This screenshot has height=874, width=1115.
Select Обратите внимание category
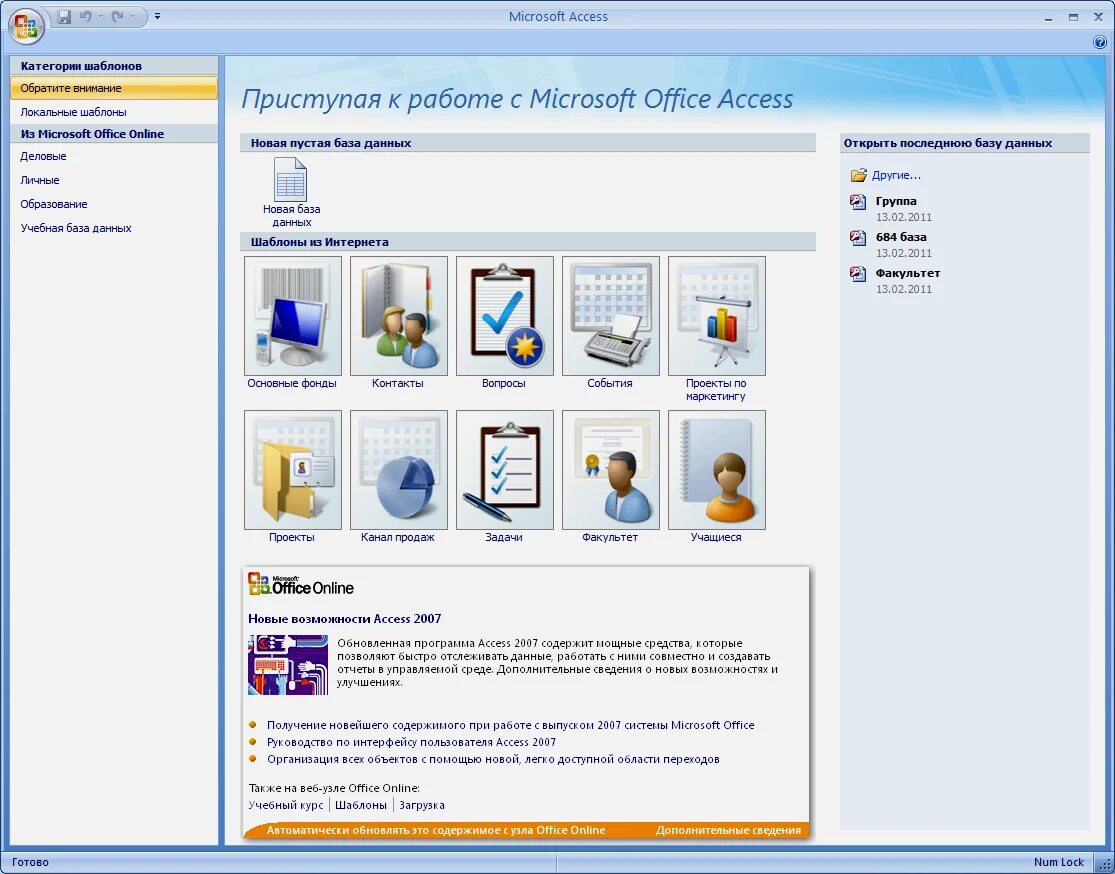(114, 88)
